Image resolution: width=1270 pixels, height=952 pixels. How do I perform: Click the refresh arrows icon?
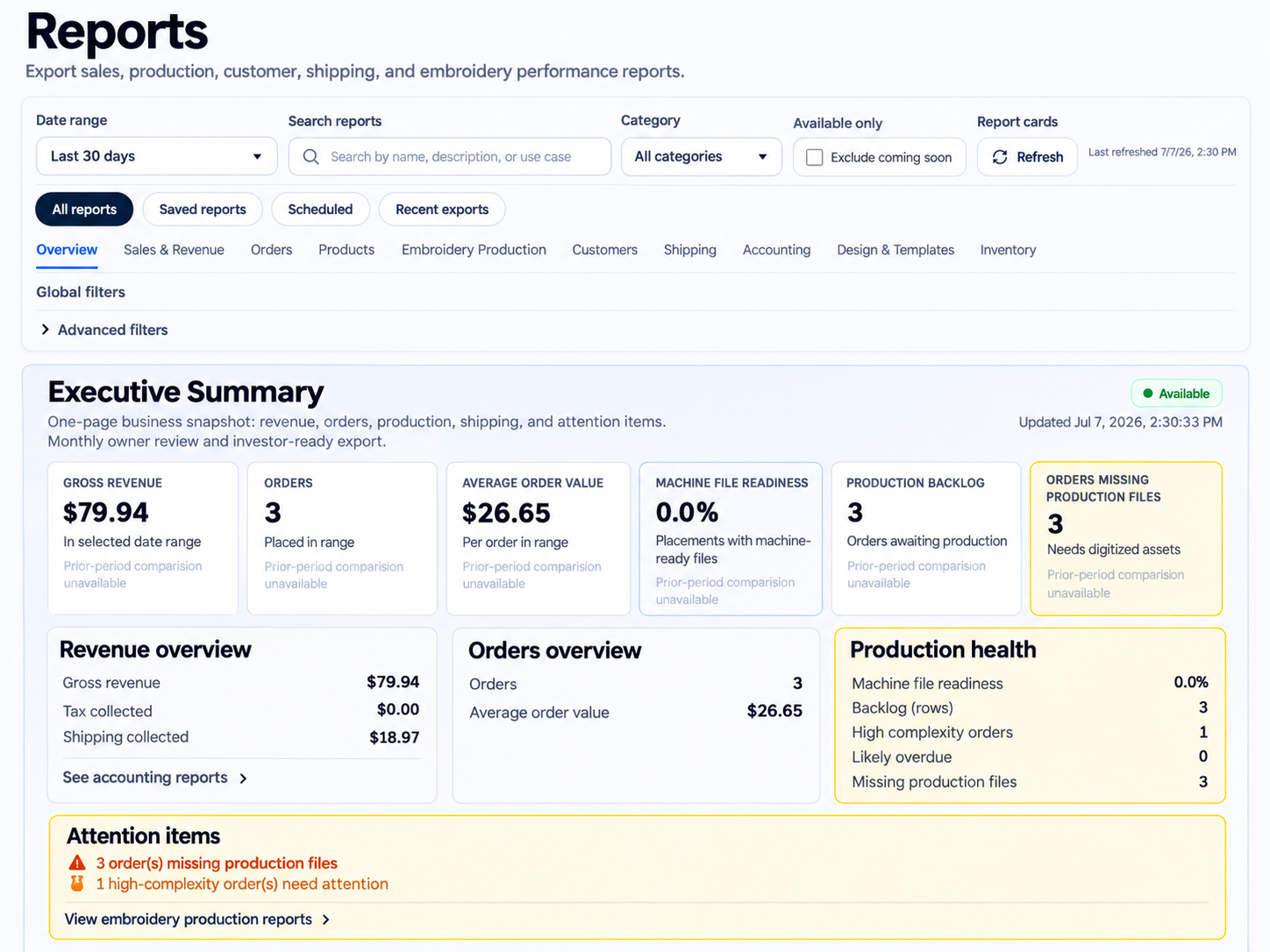(1000, 157)
